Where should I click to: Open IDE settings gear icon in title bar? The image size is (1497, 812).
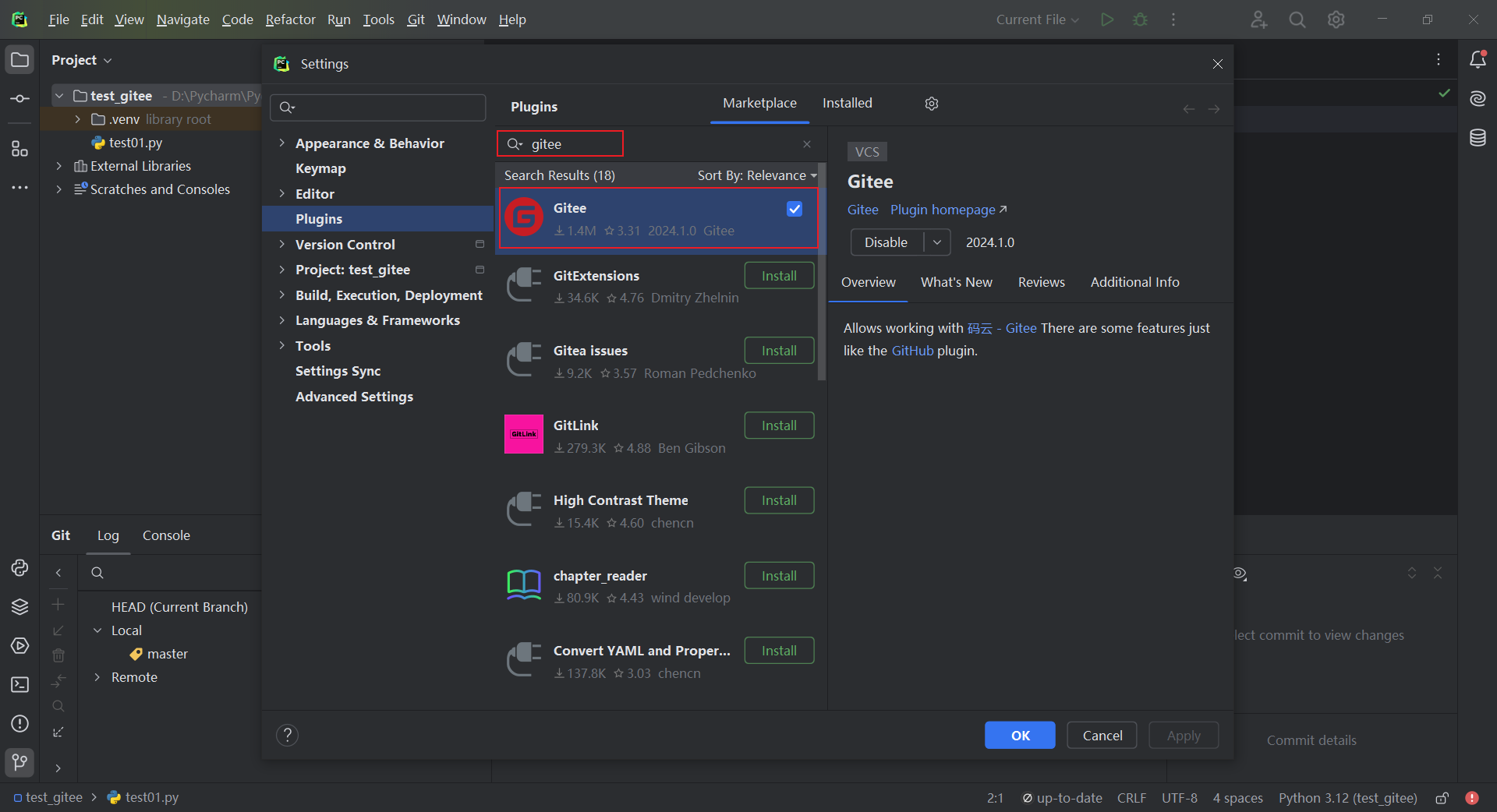1336,19
